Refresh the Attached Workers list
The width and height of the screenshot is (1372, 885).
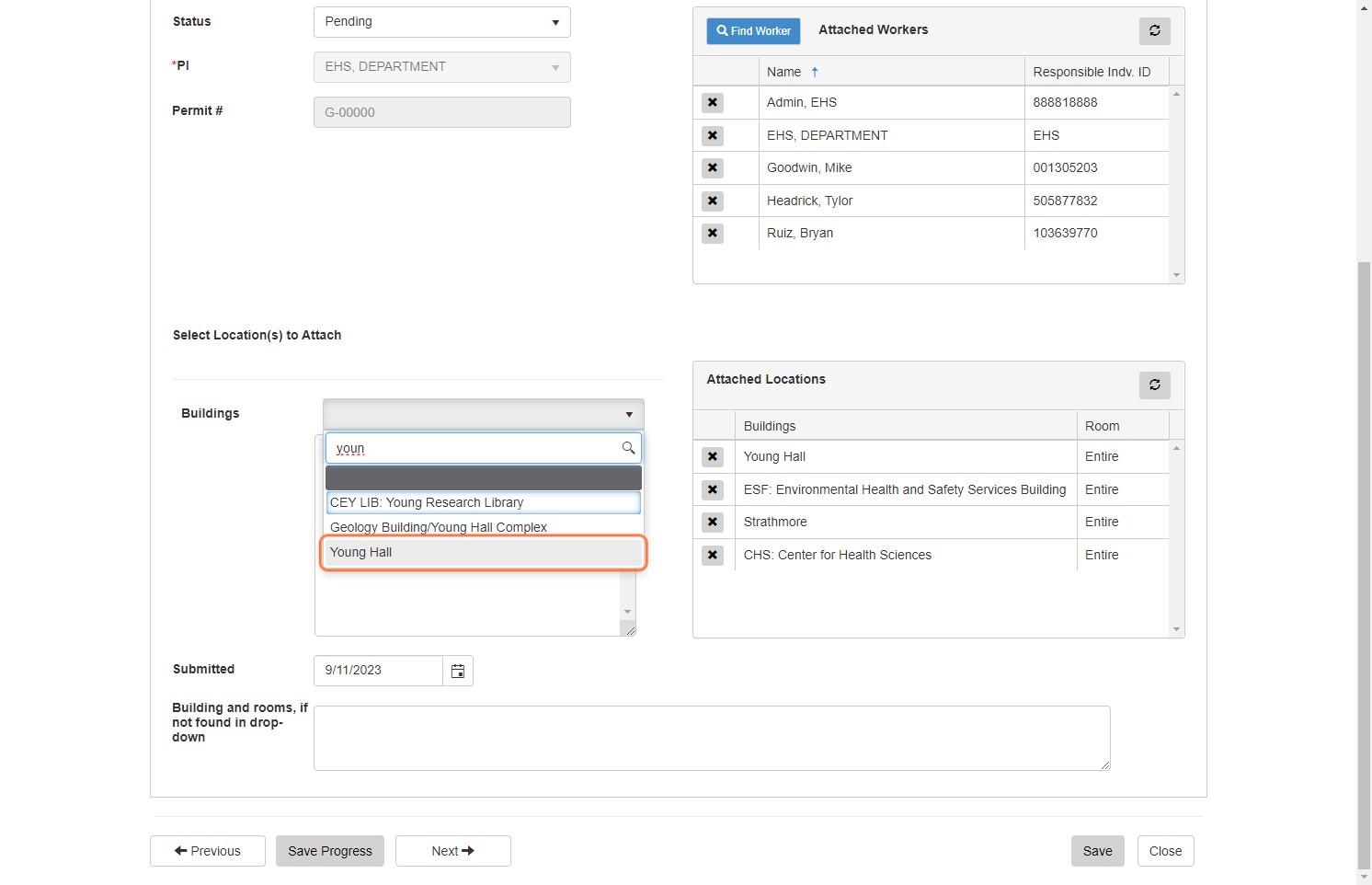(x=1155, y=30)
